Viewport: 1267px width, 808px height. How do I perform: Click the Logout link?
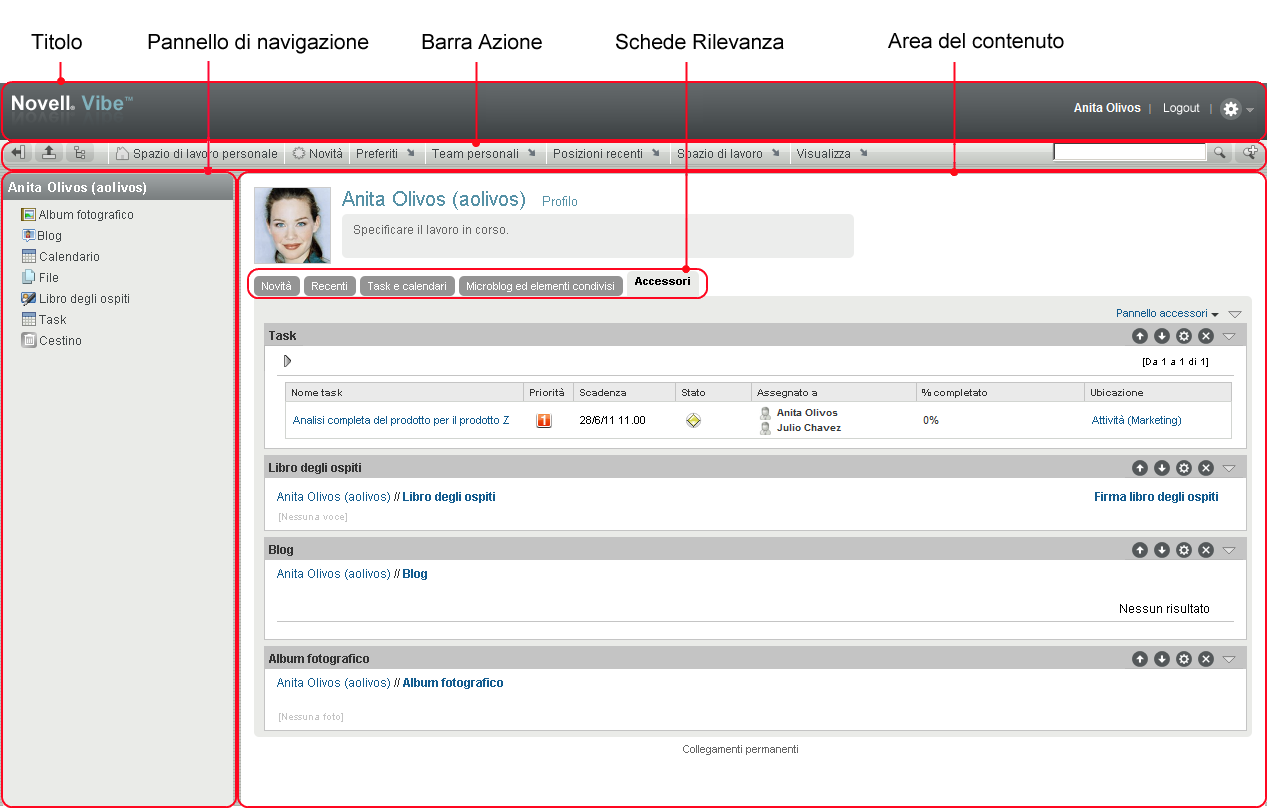coord(1181,108)
